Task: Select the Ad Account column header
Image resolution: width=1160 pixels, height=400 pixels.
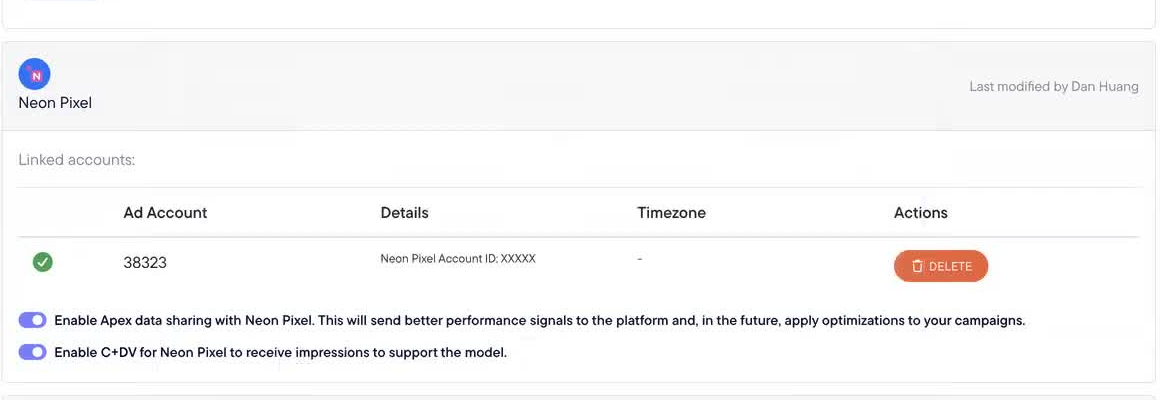Action: 165,213
